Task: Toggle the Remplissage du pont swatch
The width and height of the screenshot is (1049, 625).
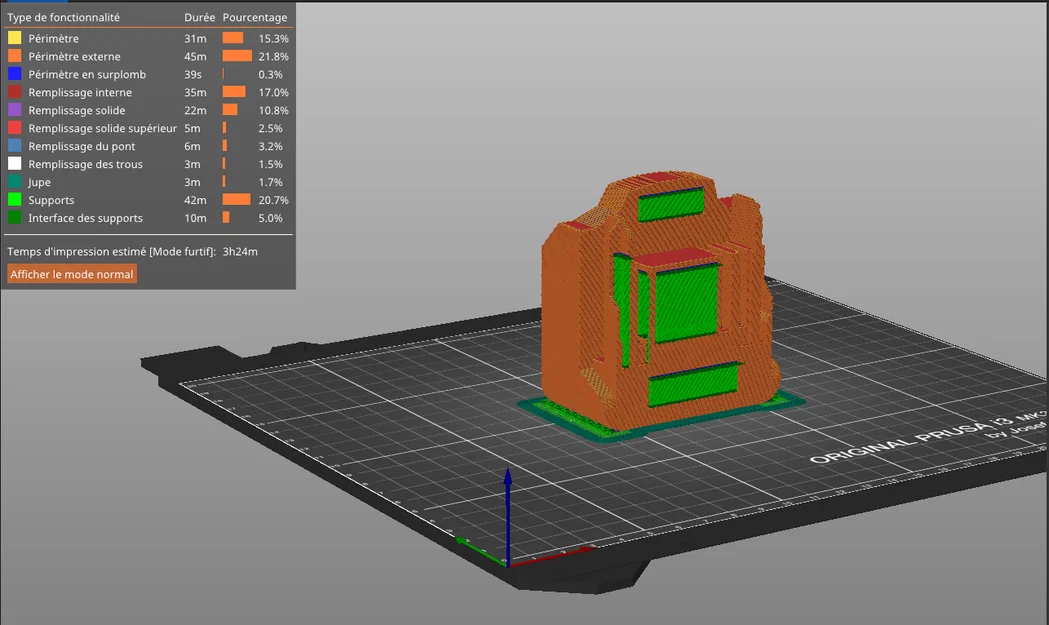Action: point(15,146)
